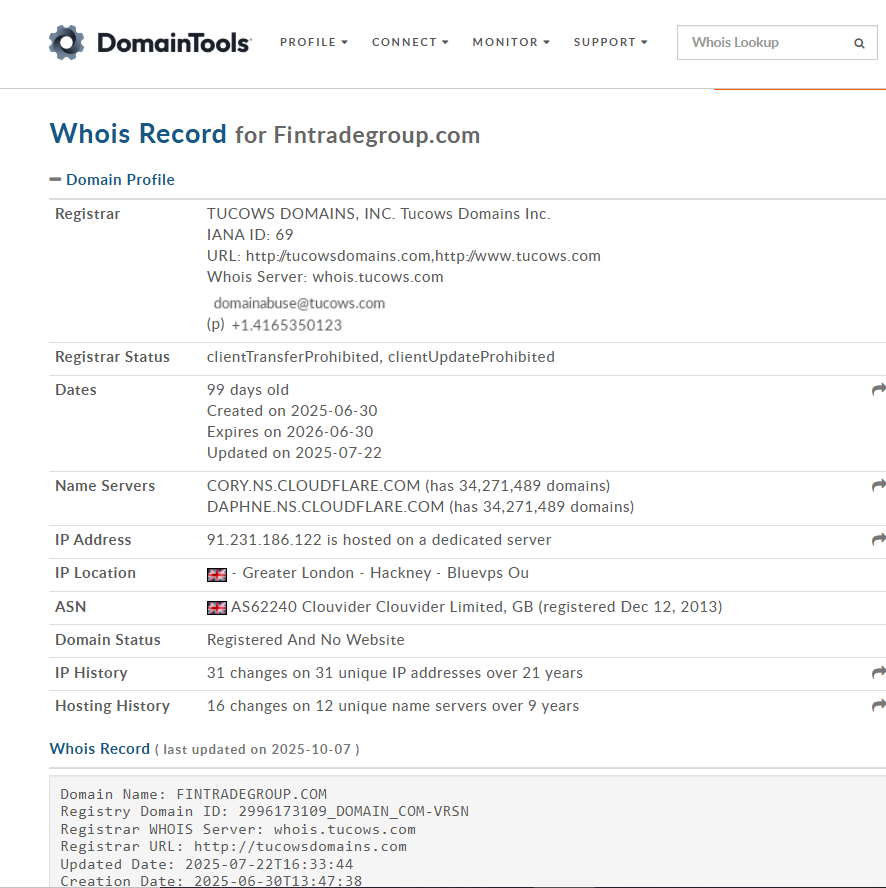Click the UK flag in IP Location row

coord(216,574)
